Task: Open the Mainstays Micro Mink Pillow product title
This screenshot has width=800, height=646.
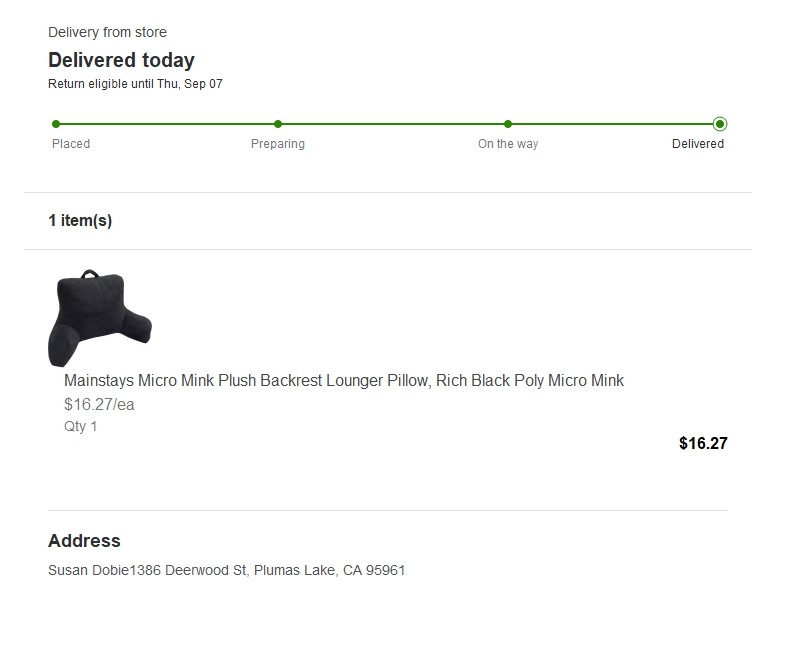Action: tap(344, 381)
